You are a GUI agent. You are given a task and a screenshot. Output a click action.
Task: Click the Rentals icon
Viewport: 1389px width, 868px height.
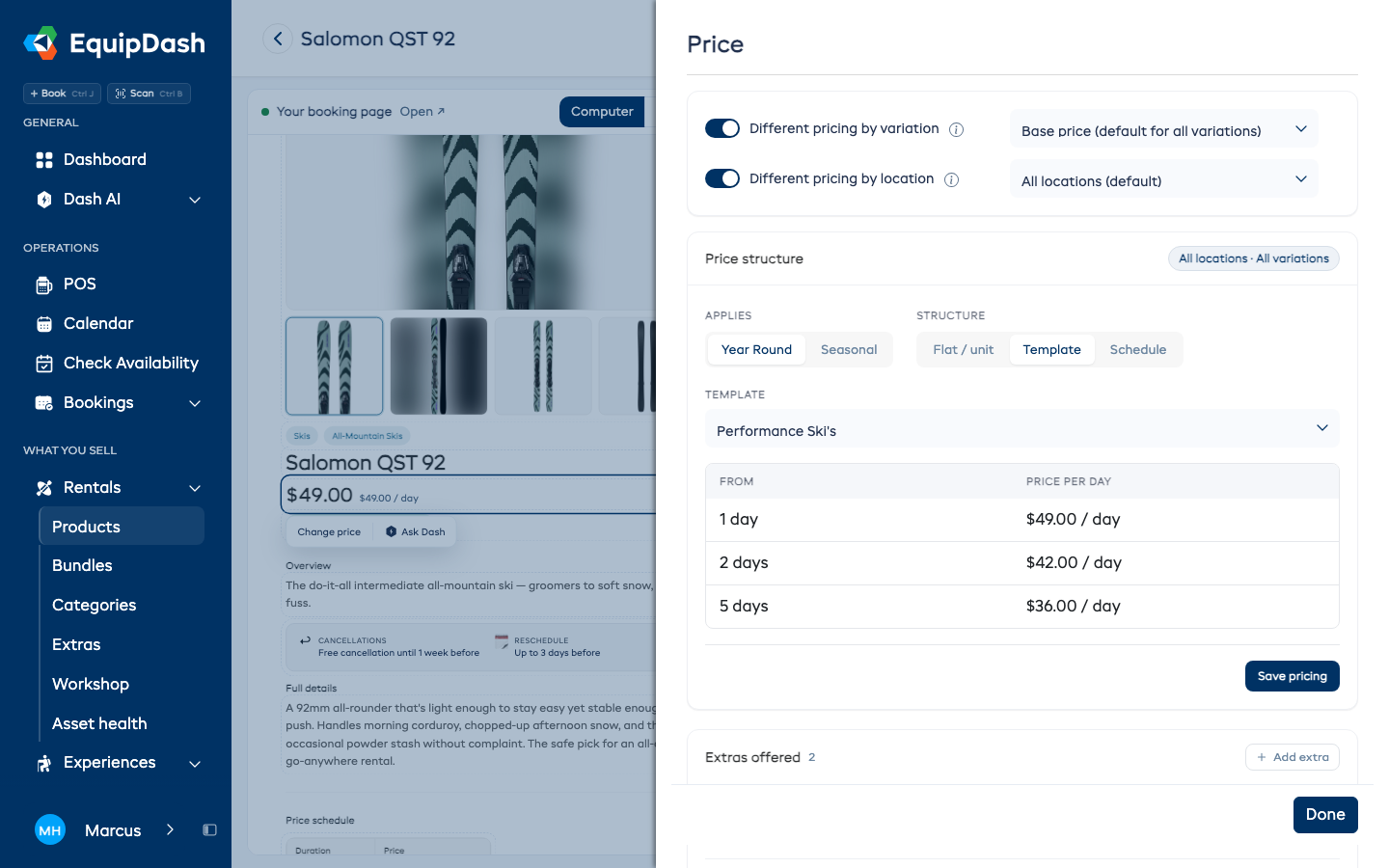coord(44,488)
